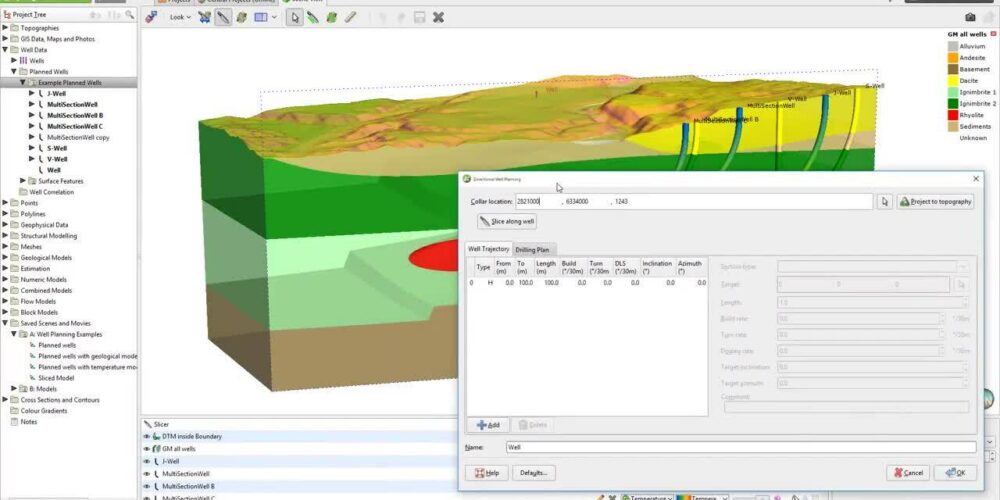Click the Rhyolite red legend swatch
Image resolution: width=1000 pixels, height=500 pixels.
click(953, 115)
